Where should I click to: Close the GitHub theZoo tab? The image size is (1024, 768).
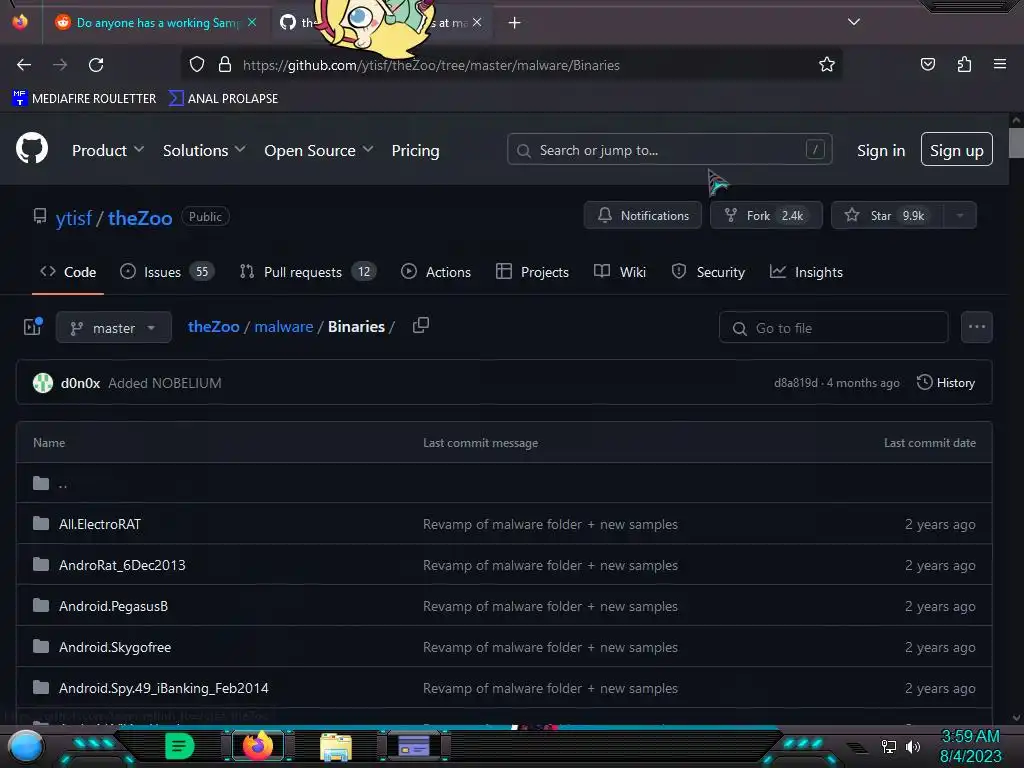click(x=477, y=22)
